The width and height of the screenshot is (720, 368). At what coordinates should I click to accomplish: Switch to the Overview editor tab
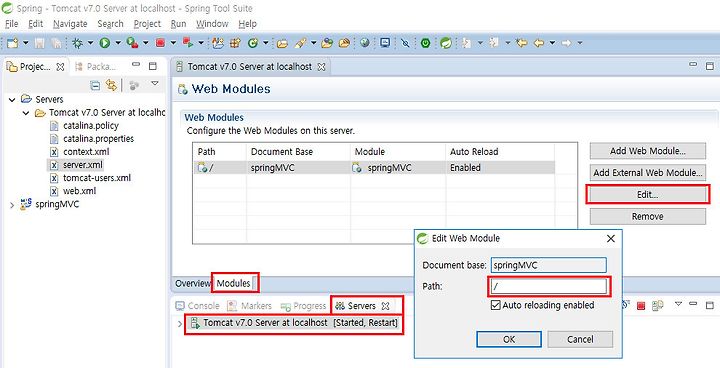[193, 283]
